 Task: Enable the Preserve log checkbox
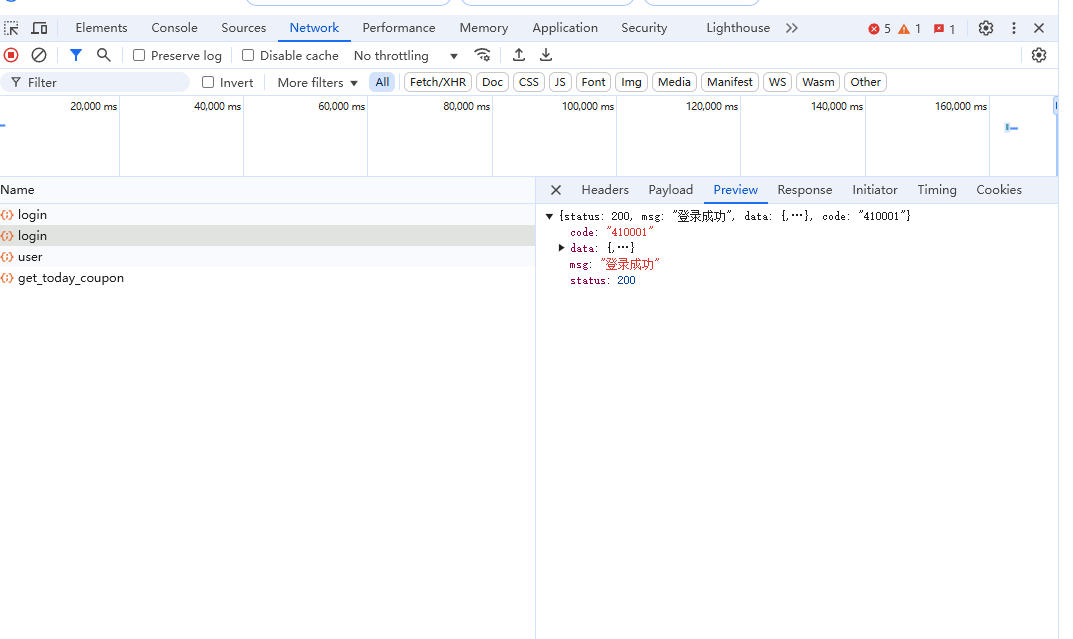coord(139,56)
